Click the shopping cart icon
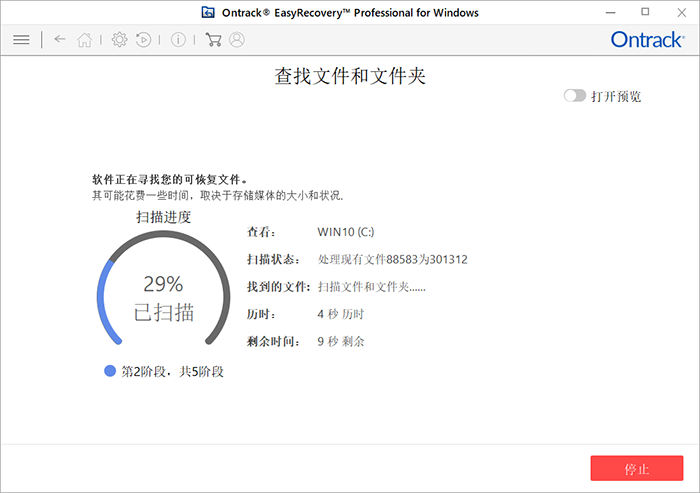 point(213,40)
